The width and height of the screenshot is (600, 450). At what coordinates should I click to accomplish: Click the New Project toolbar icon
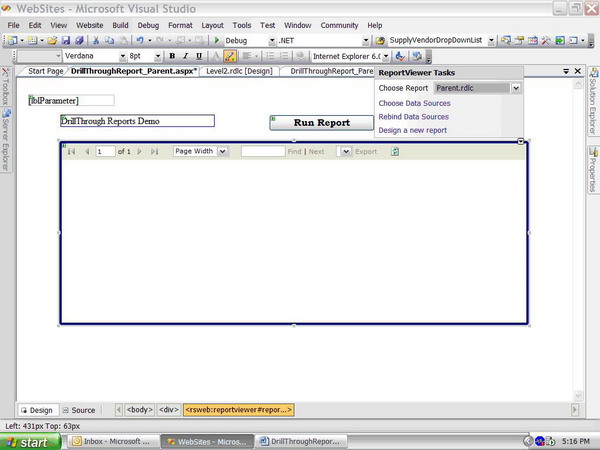13,41
